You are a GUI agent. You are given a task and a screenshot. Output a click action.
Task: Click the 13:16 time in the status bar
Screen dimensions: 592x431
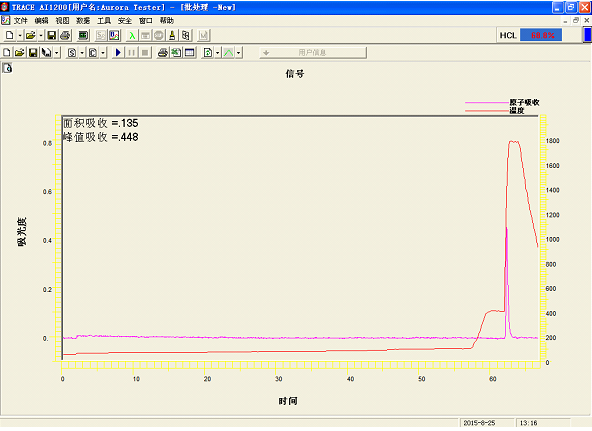528,423
